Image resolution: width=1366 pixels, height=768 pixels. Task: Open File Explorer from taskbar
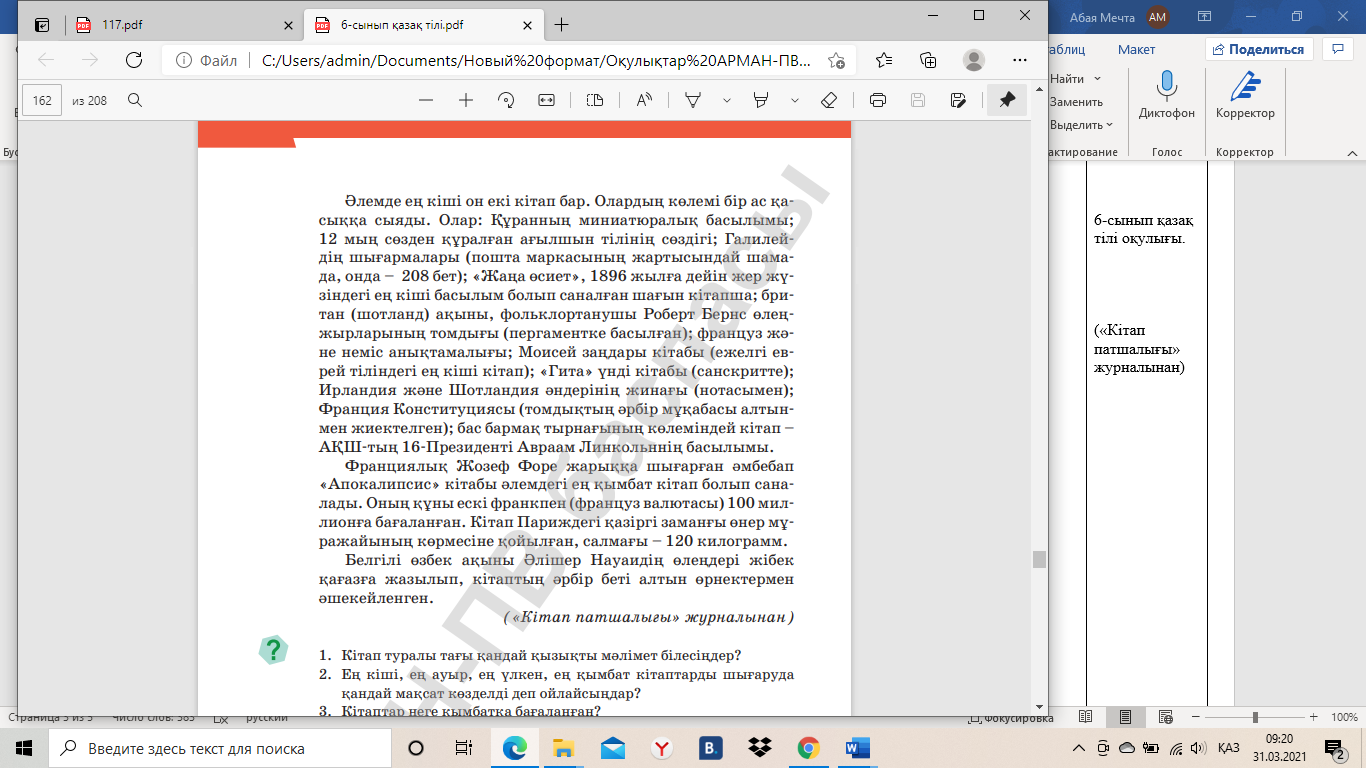pyautogui.click(x=564, y=748)
